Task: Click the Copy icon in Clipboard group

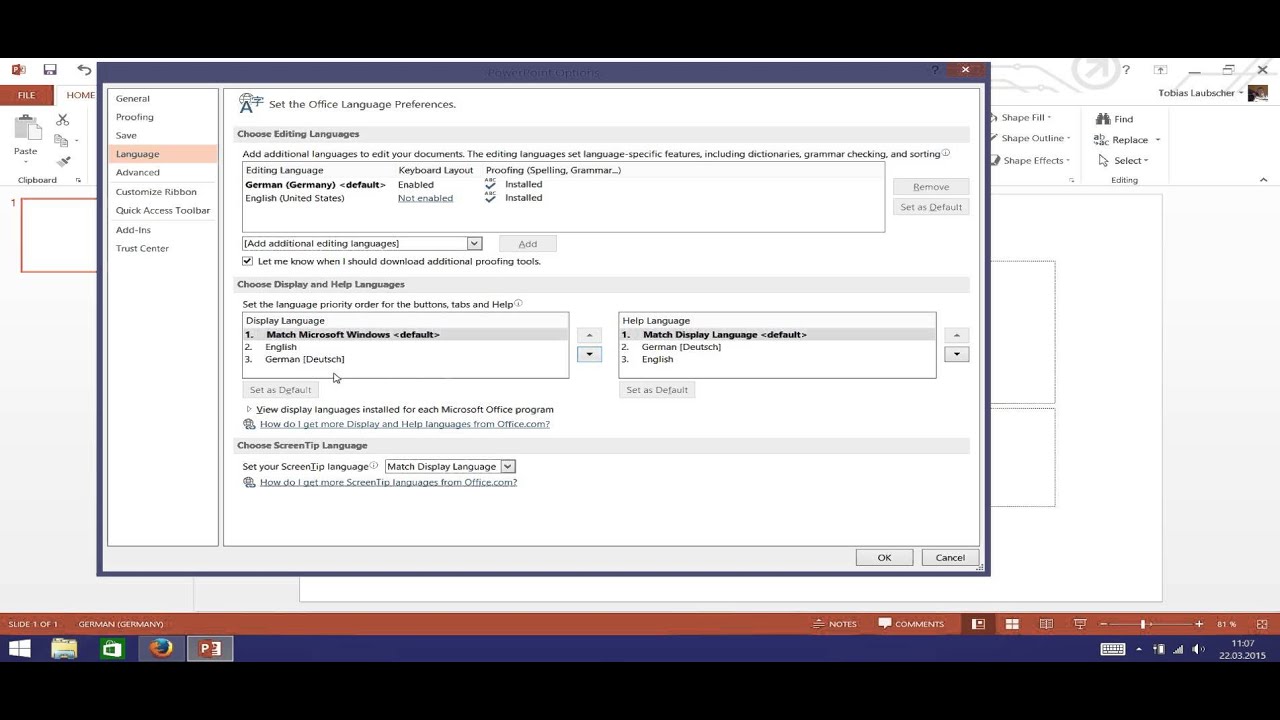Action: coord(62,141)
